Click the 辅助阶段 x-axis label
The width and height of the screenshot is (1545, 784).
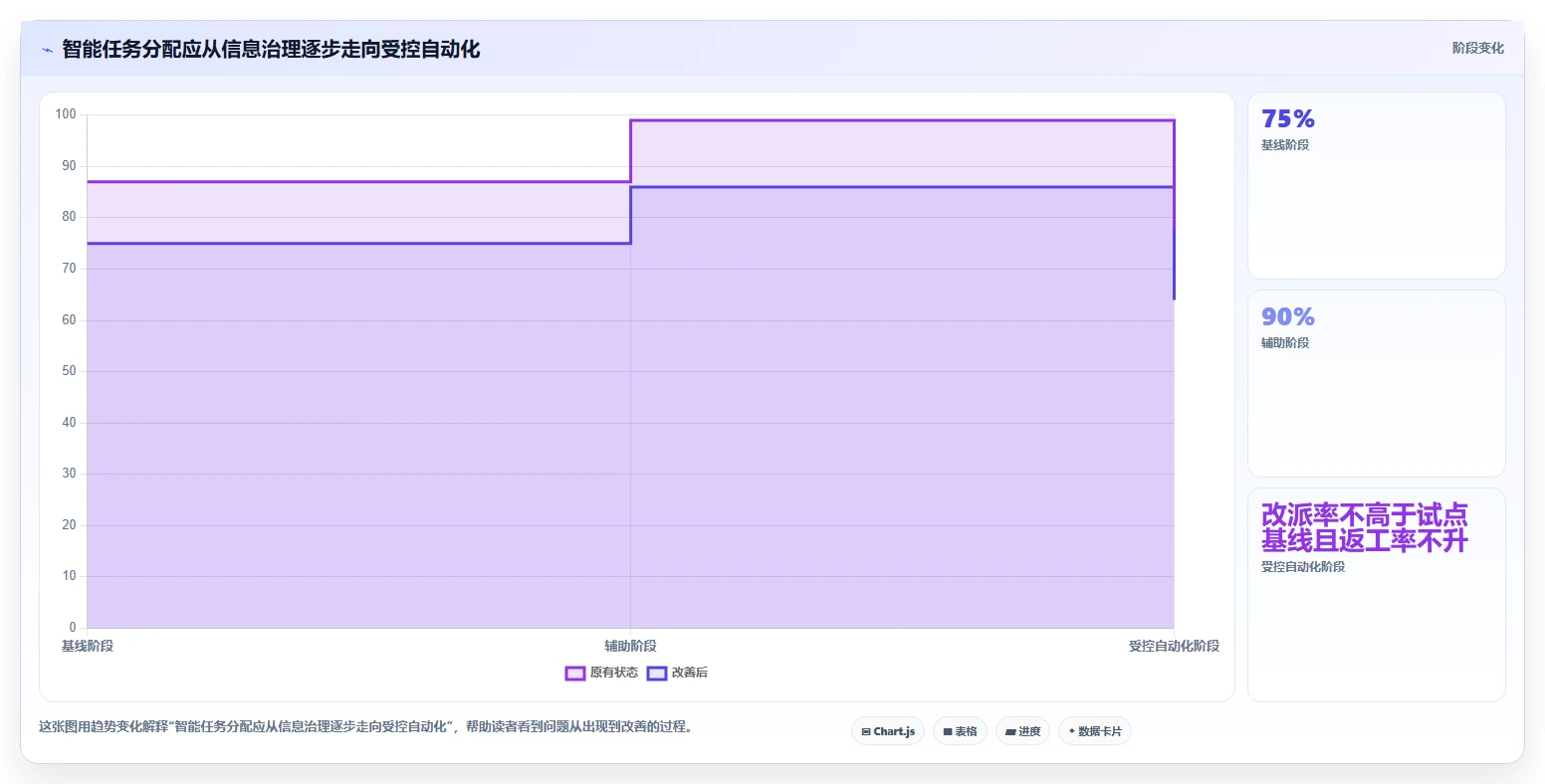tap(630, 646)
